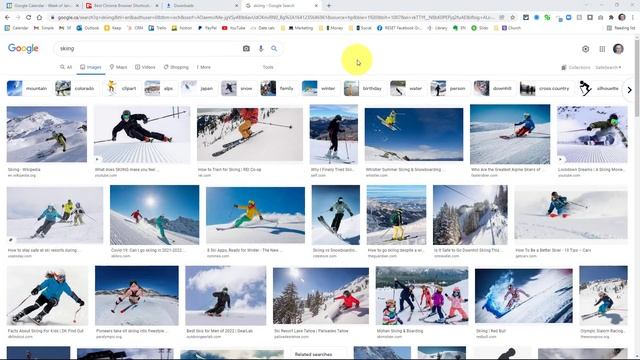Open the new tab plus button
The width and height of the screenshot is (640, 360).
(329, 6)
